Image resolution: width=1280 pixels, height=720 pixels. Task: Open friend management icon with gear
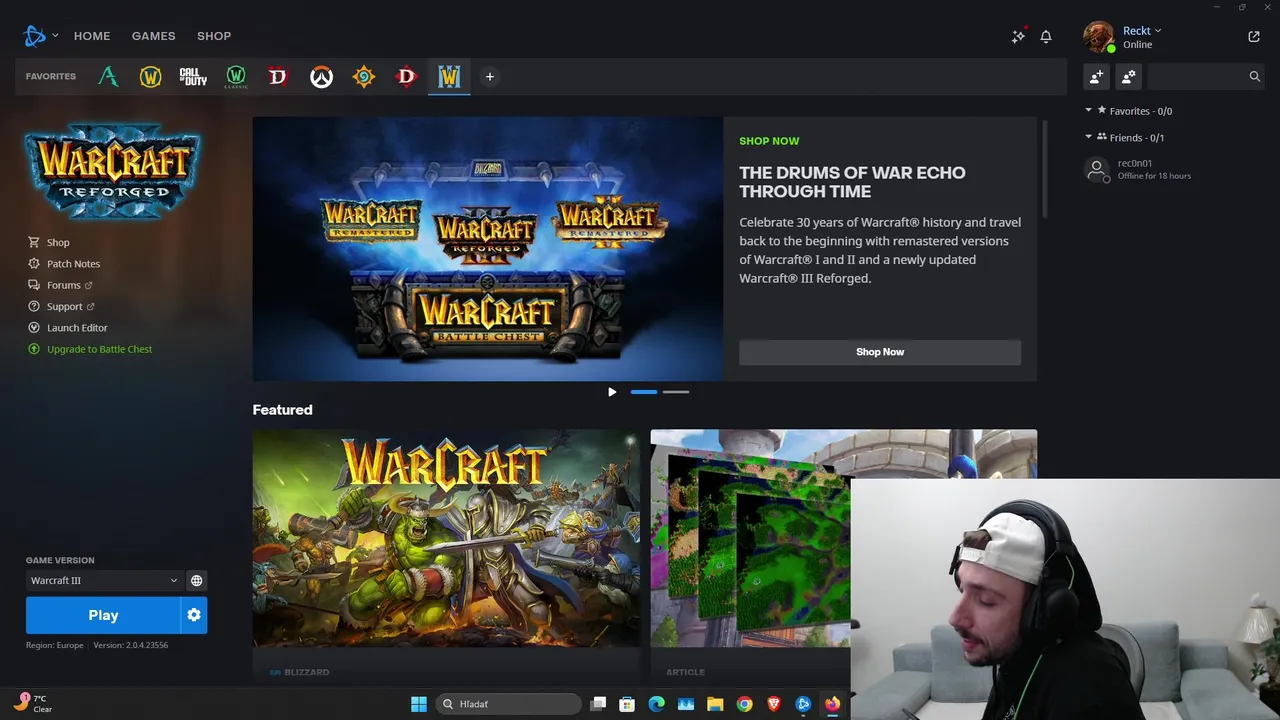1129,76
